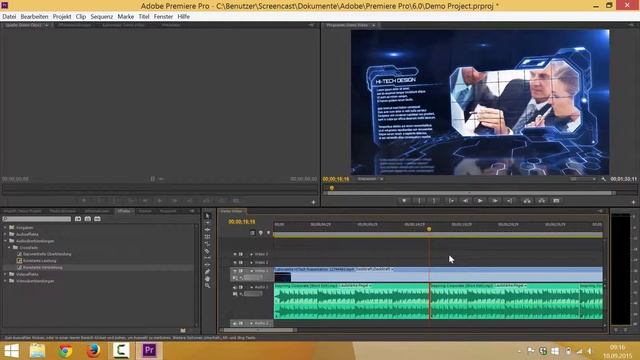640x360 pixels.
Task: Mute Audio 1 track speaker toggle
Action: click(235, 287)
